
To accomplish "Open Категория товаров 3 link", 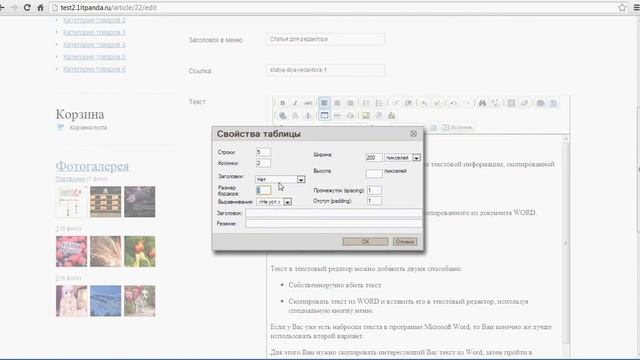I will (x=94, y=32).
